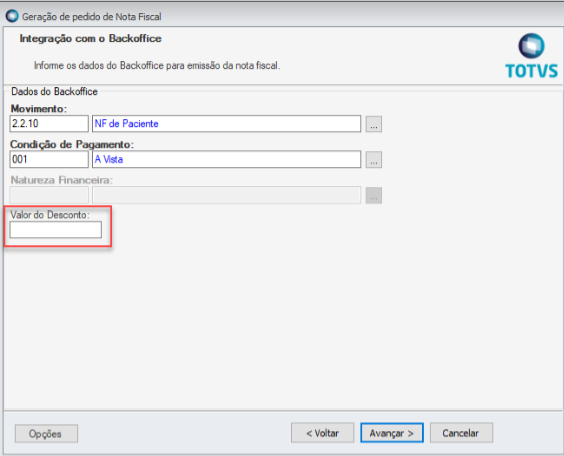Open the Movimento lookup ellipsis button
Image resolution: width=564 pixels, height=456 pixels.
374,124
